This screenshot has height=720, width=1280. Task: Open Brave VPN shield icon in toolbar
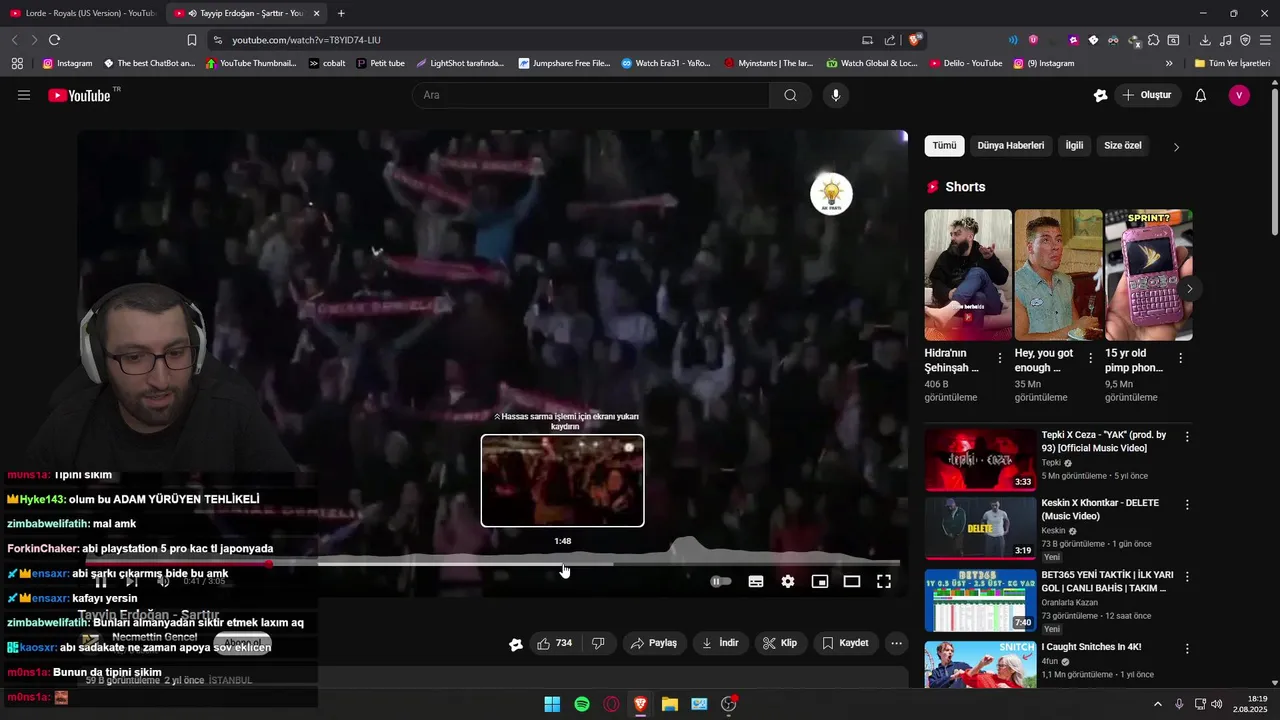tap(1245, 40)
